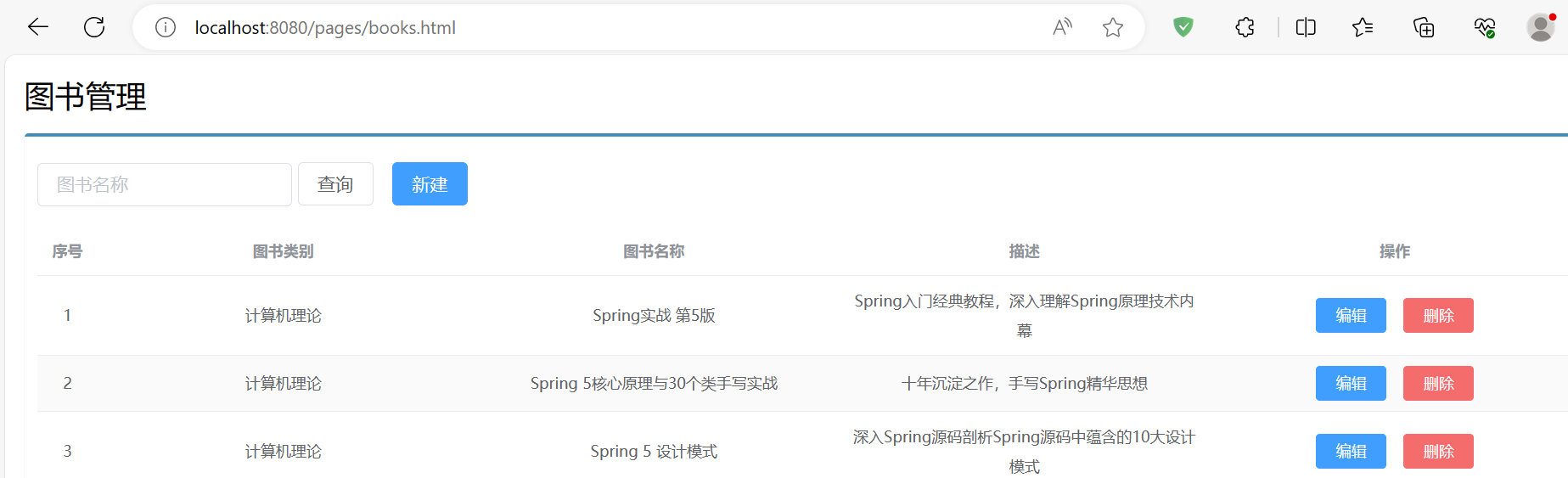The width and height of the screenshot is (1568, 478).
Task: Select the Spring 5核心原理与30个类手写实战 cell
Action: [654, 383]
